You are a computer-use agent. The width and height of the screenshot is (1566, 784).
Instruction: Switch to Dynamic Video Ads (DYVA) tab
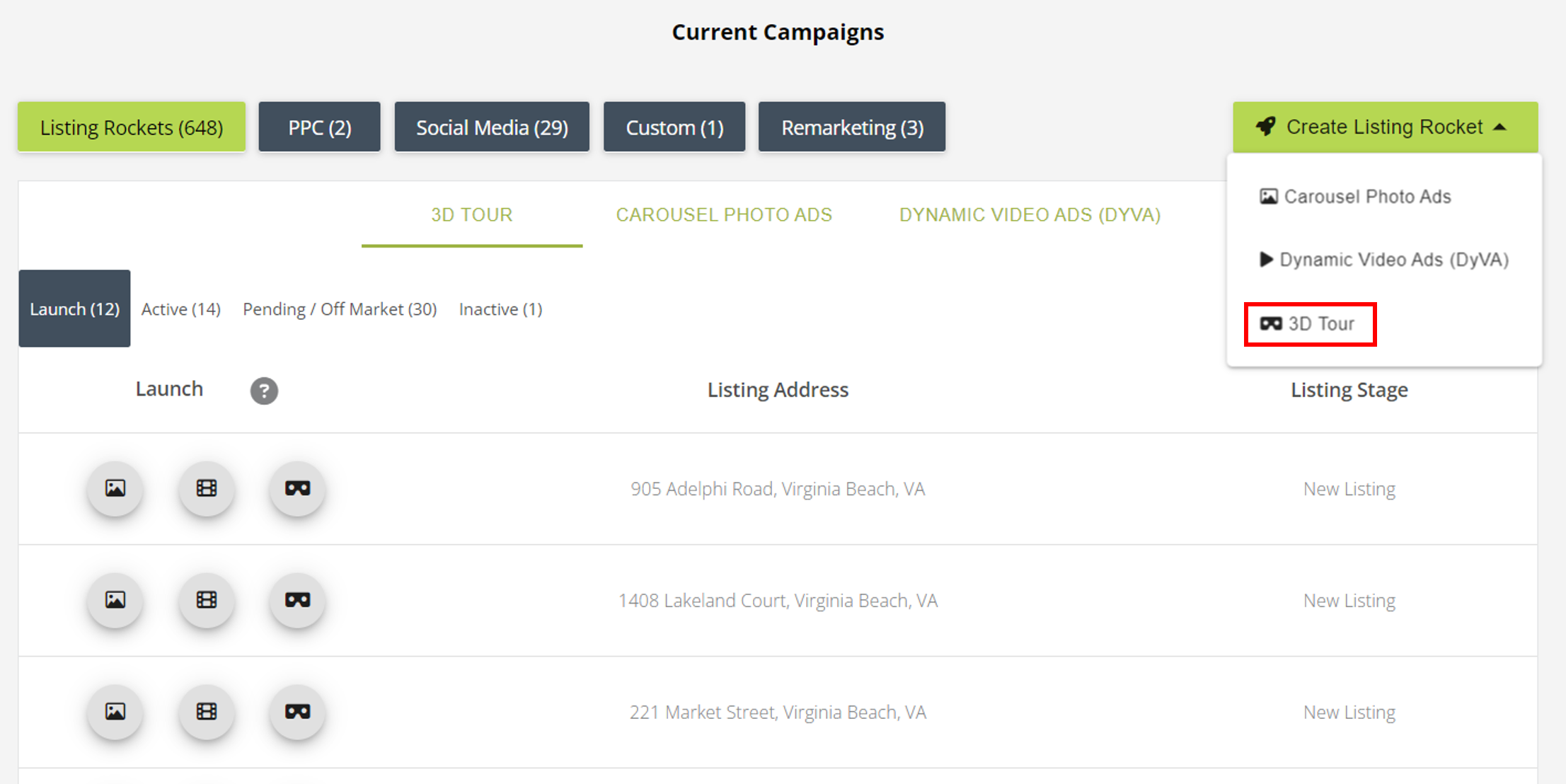click(x=1030, y=214)
